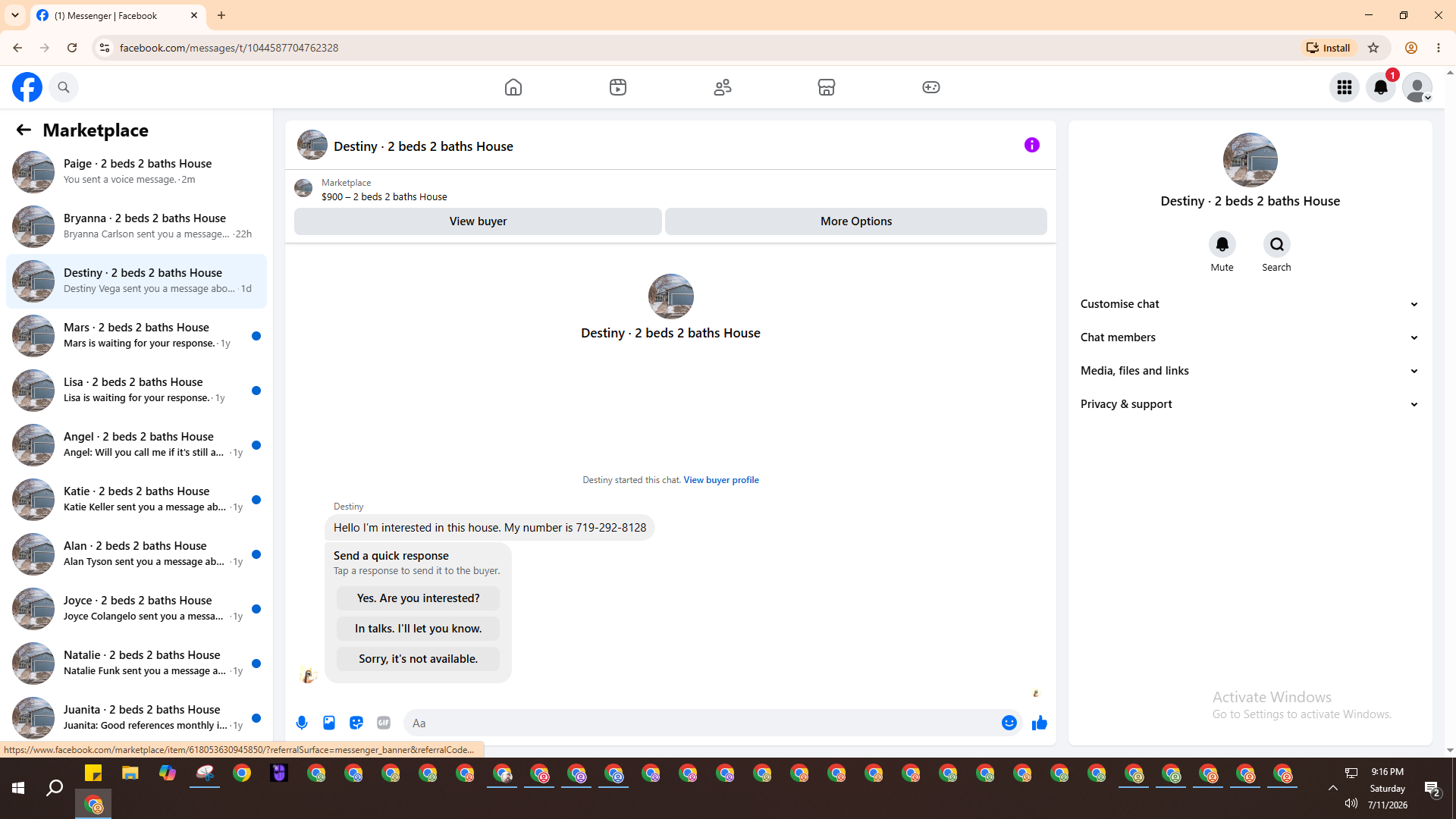Search within the Destiny conversation
The width and height of the screenshot is (1456, 819).
click(1277, 244)
